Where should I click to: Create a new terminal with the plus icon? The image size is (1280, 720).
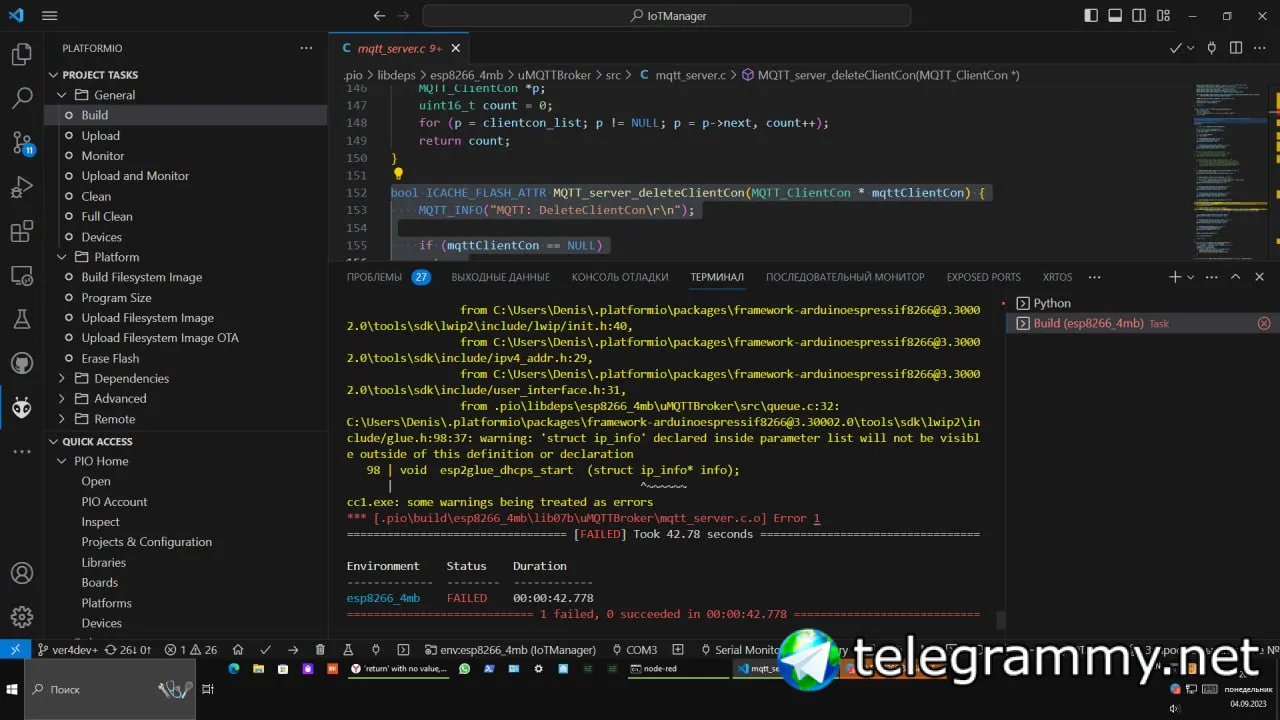[1175, 277]
